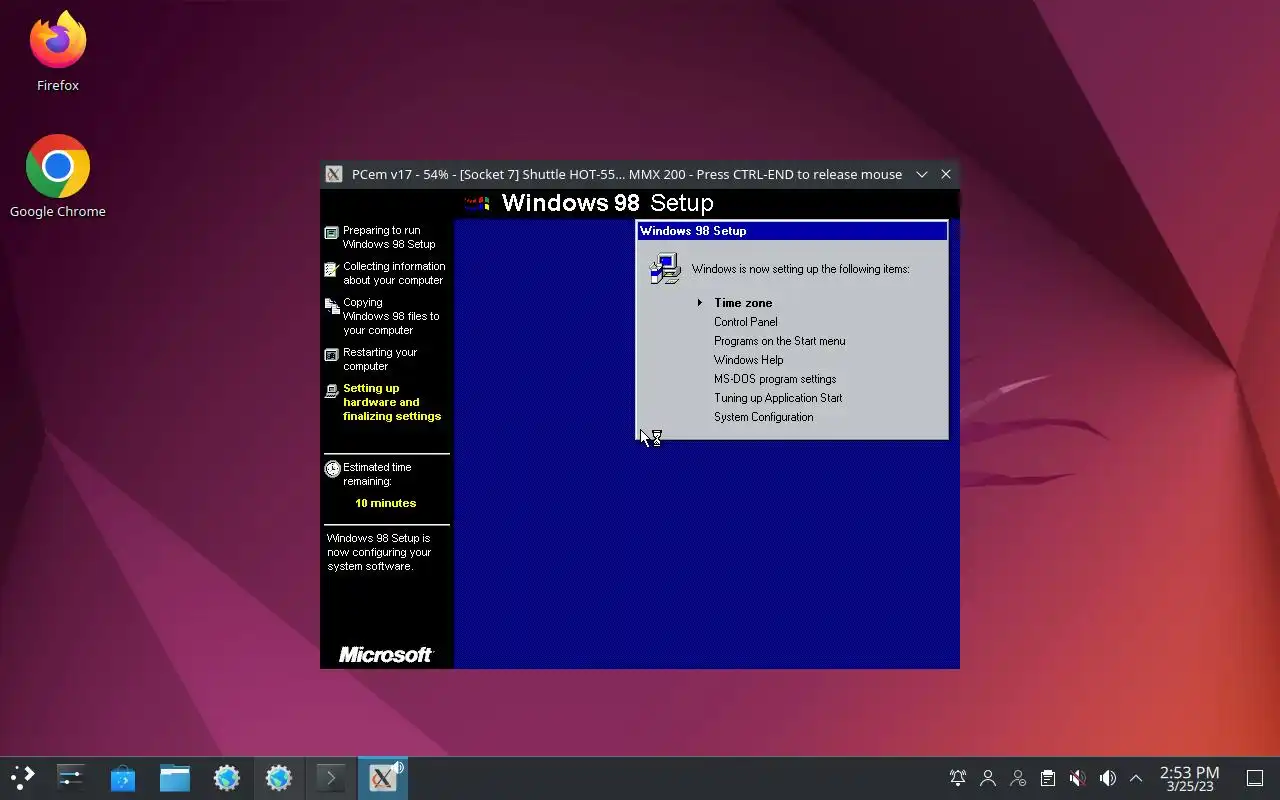Click the PCem v17 window title text
The width and height of the screenshot is (1280, 800).
627,174
